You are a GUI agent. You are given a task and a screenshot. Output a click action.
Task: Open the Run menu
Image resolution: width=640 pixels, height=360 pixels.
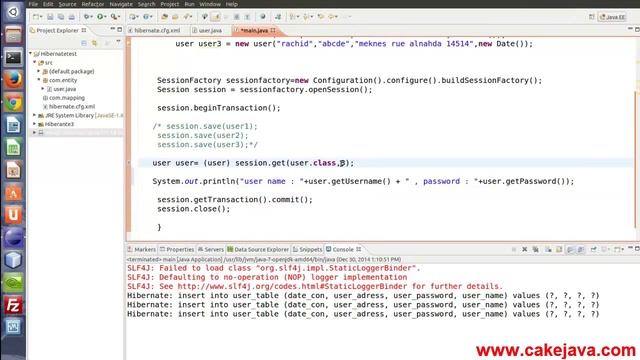click(x=189, y=4)
